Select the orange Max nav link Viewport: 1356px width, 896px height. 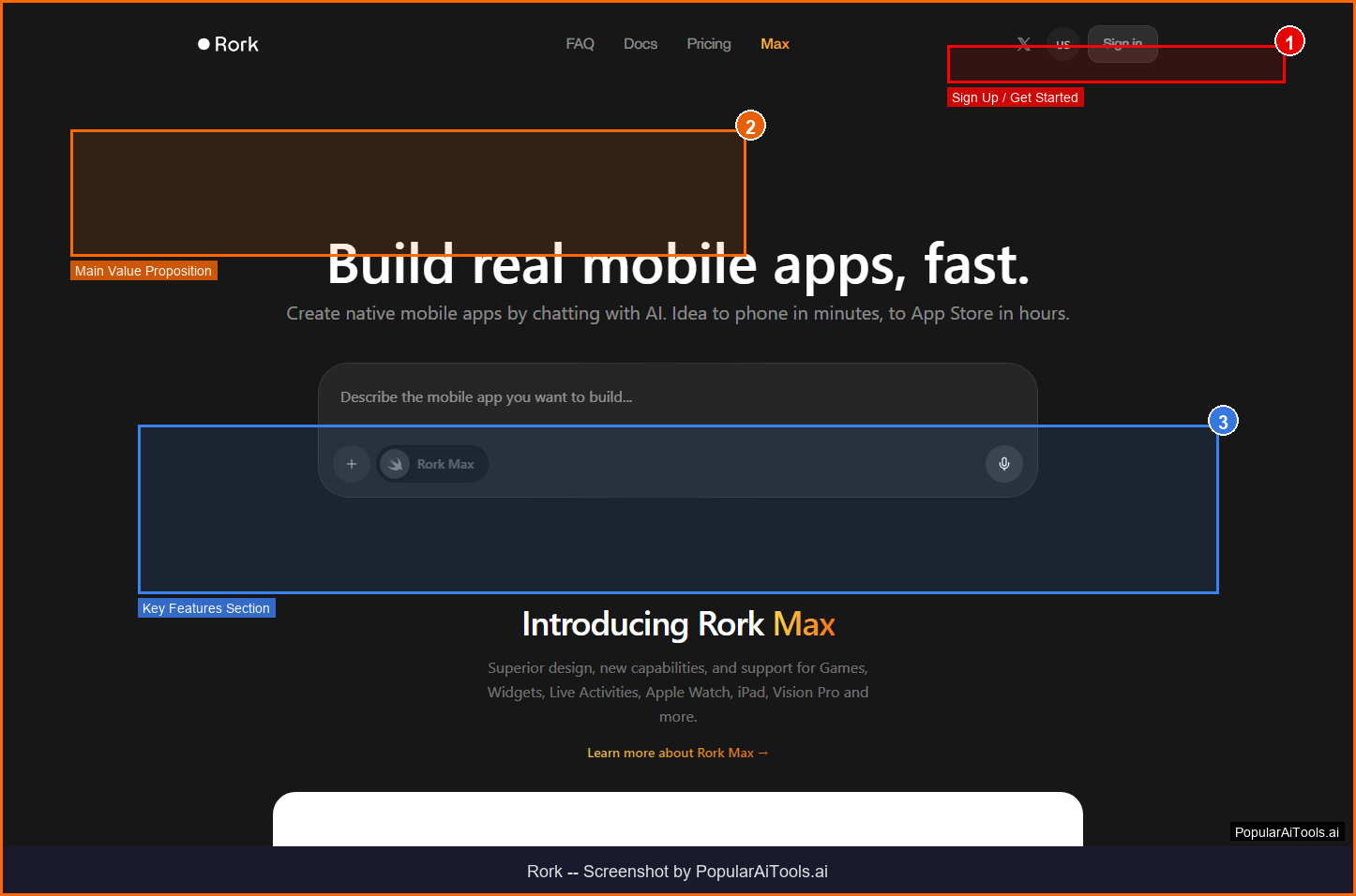tap(775, 44)
